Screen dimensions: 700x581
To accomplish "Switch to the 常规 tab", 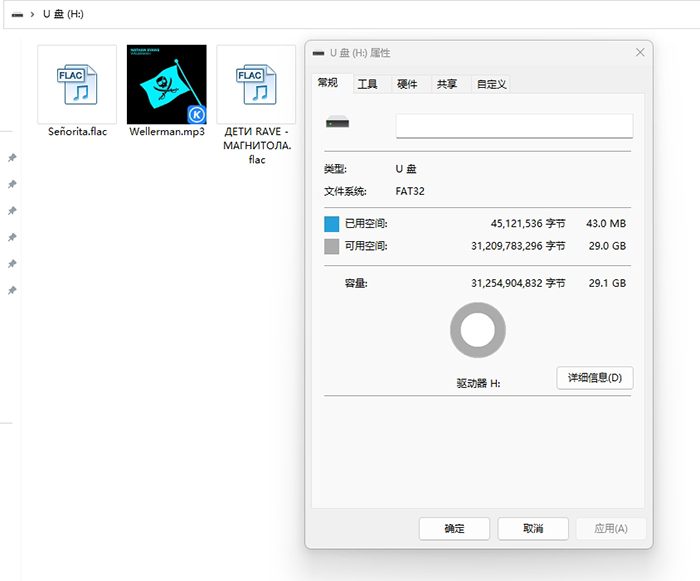I will 328,84.
